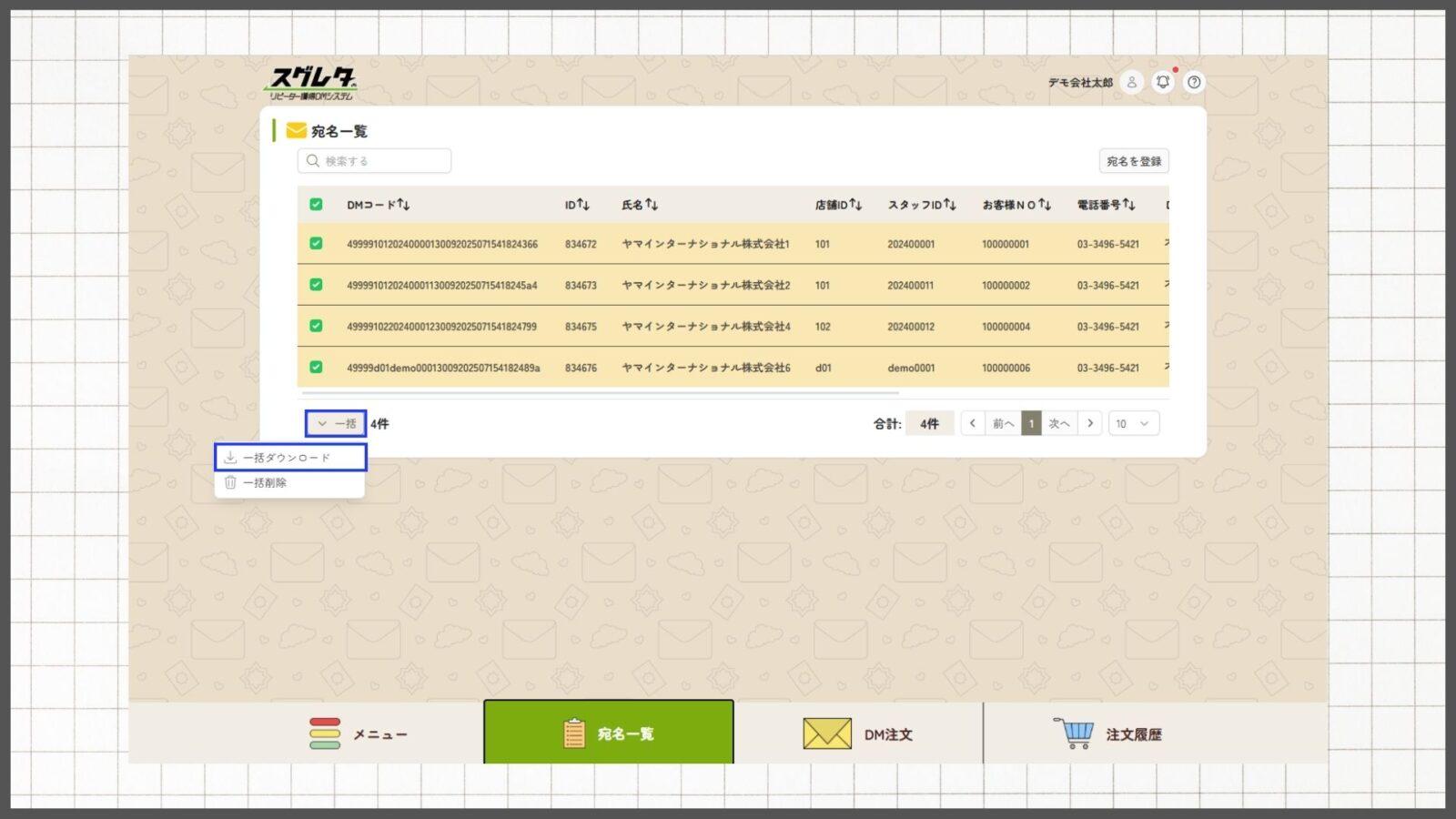
Task: Click the horizontal table scrollbar
Action: [601, 393]
